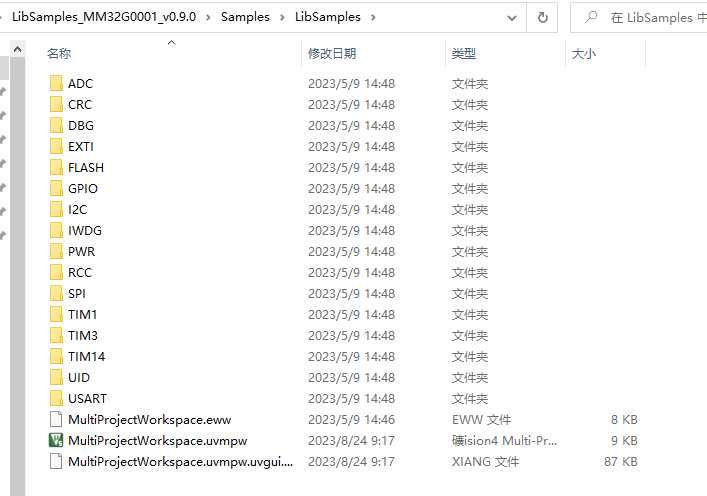Image resolution: width=707 pixels, height=496 pixels.
Task: Click the MultiProjectWorkspace.eww file icon
Action: click(56, 420)
